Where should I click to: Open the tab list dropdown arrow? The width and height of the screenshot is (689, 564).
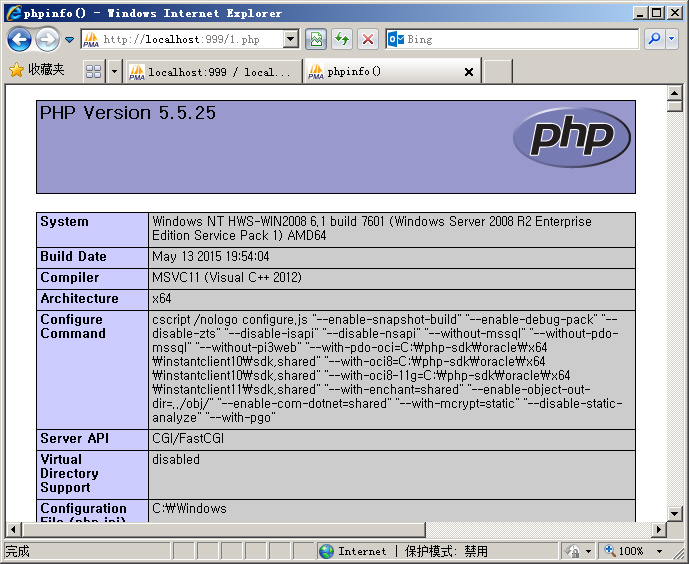tap(114, 71)
